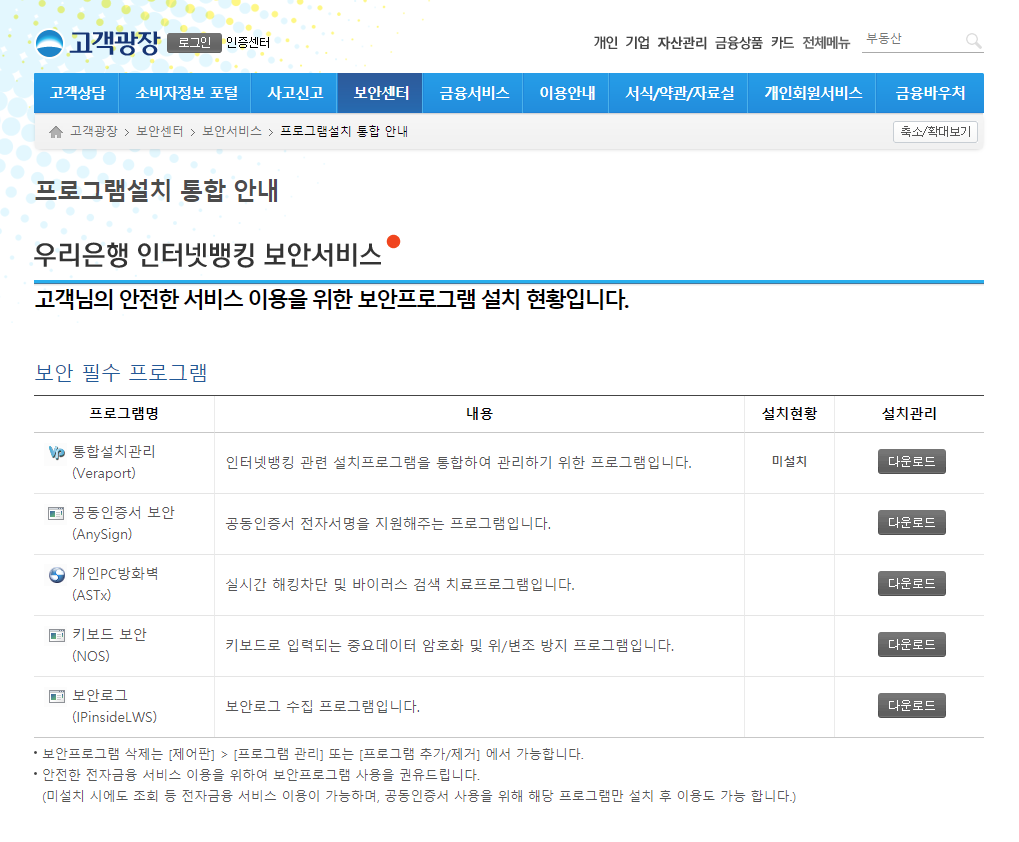Open the 자산관리 top menu
Image resolution: width=1019 pixels, height=842 pixels.
click(682, 43)
